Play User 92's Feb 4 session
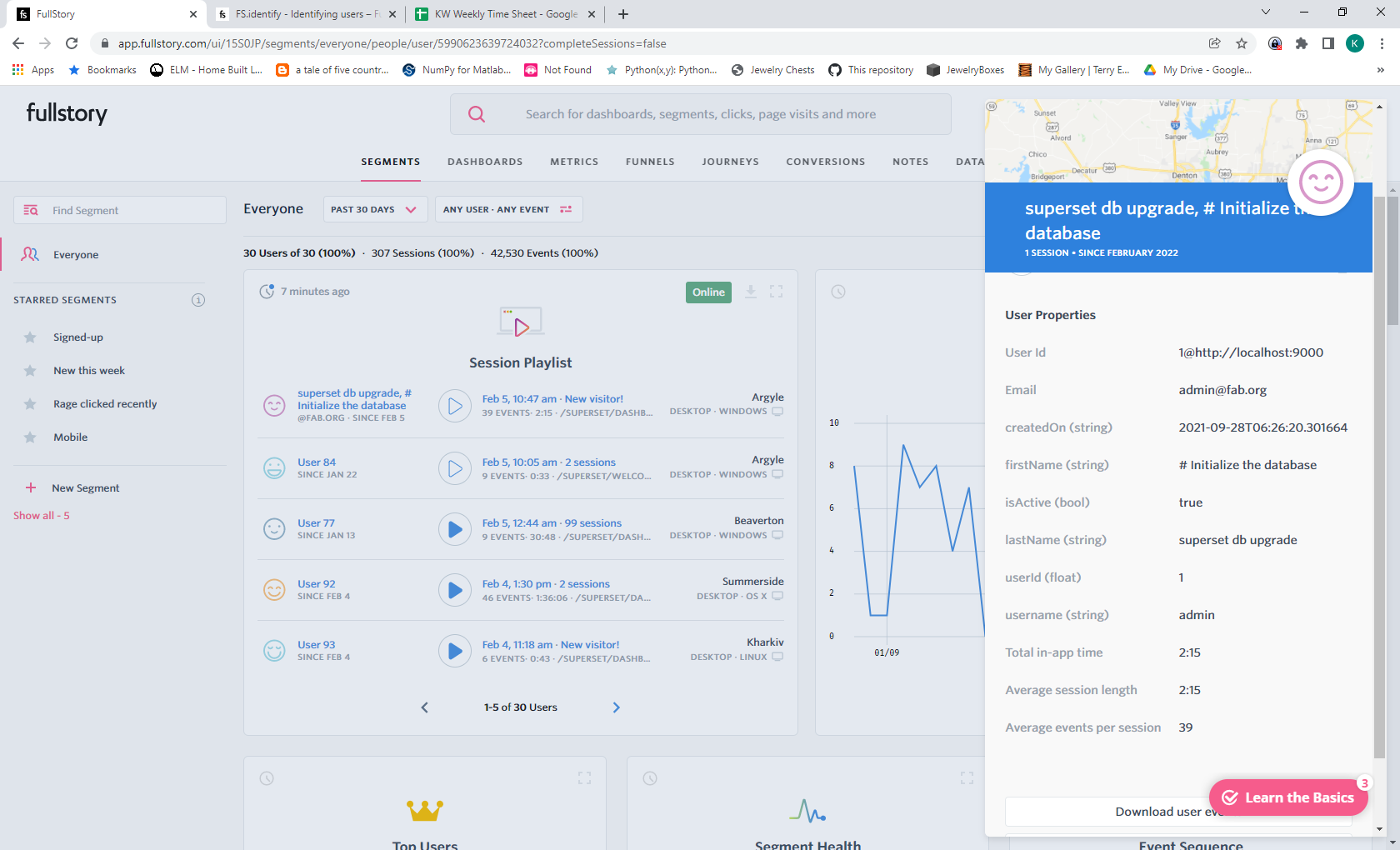Screen dimensions: 1400x850 click(x=455, y=590)
